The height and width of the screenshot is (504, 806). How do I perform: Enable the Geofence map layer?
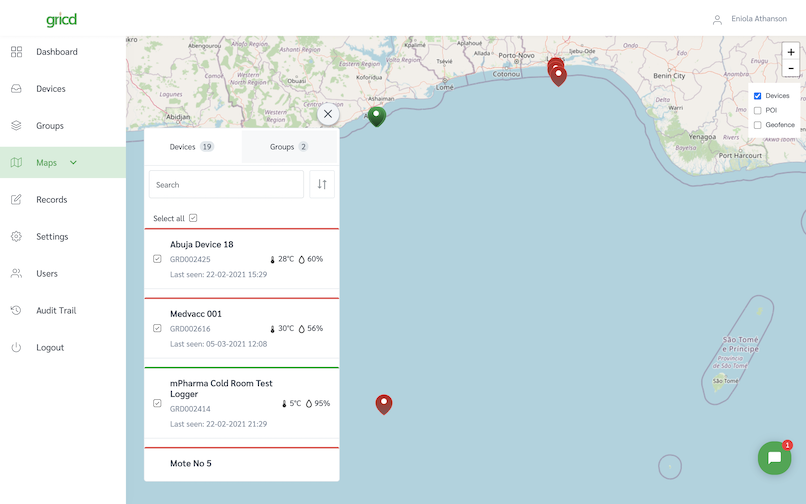tap(758, 125)
